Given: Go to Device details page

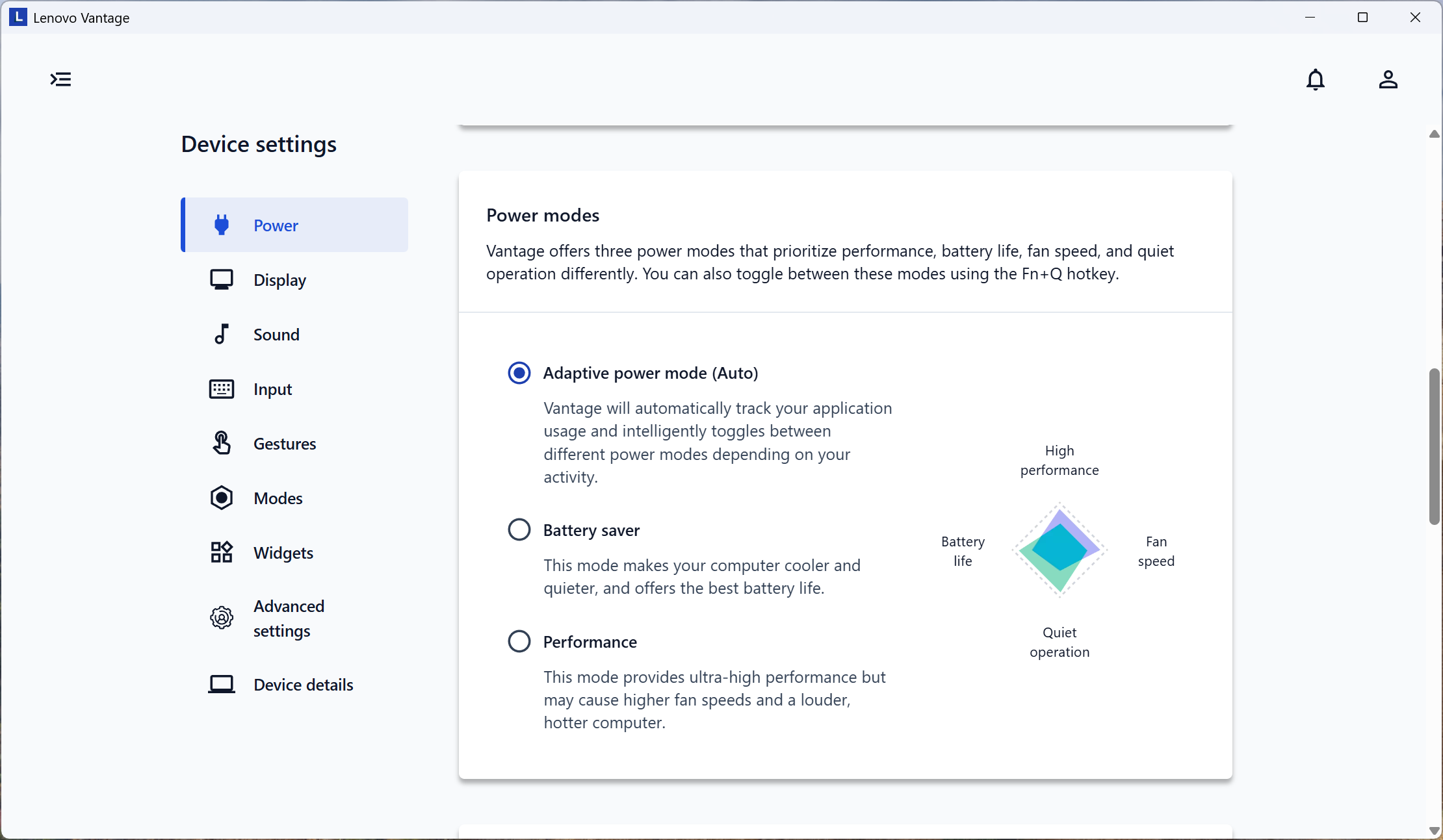Looking at the screenshot, I should pyautogui.click(x=303, y=685).
